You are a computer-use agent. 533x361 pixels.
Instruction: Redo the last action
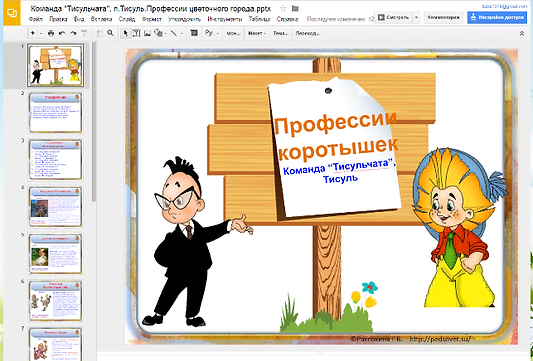point(73,33)
